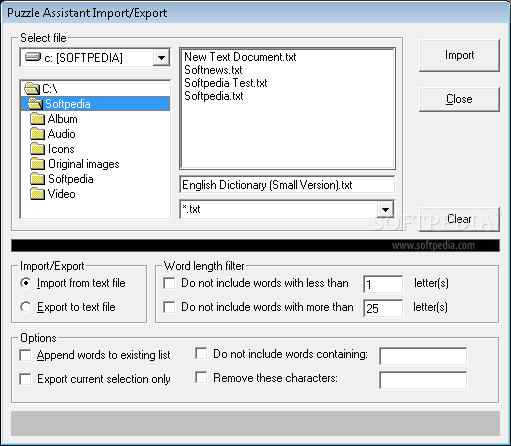Click the hard drive icon in drive box

tap(33, 57)
